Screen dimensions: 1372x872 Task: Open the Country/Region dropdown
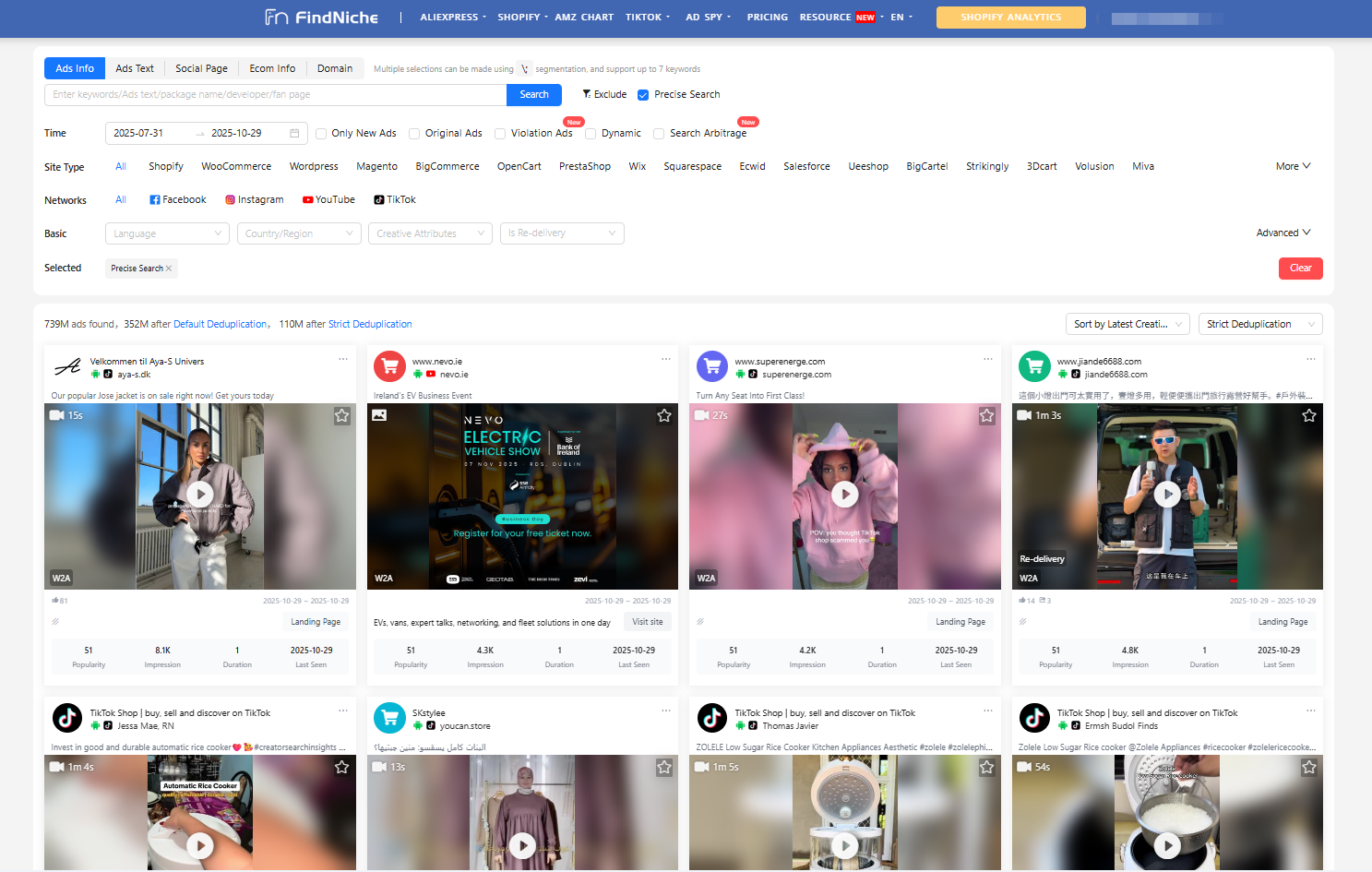(298, 233)
